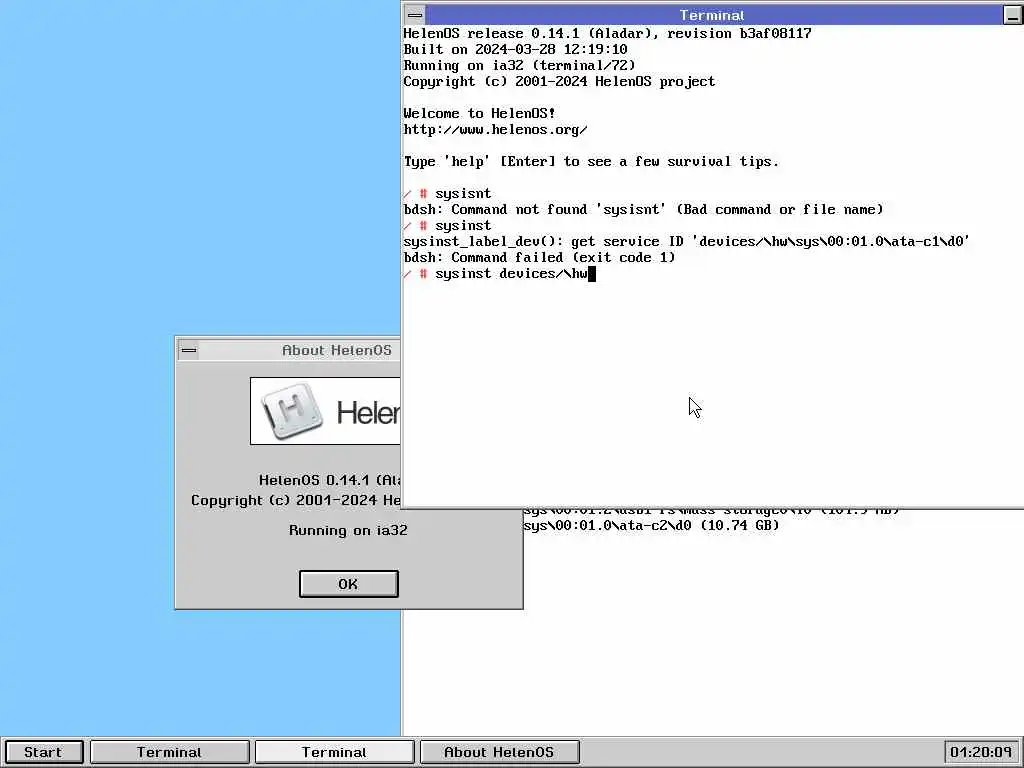
Task: Click 'HelenOS 0.14.1' text in About dialog
Action: (329, 480)
